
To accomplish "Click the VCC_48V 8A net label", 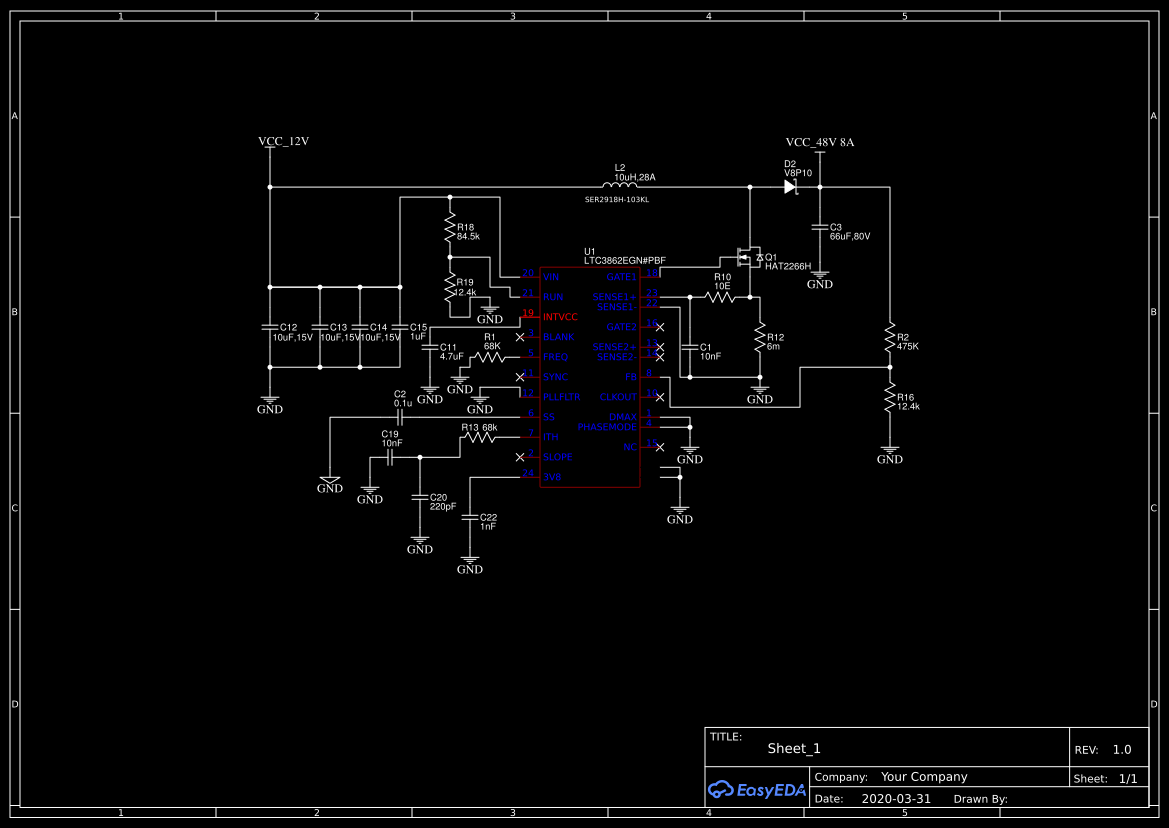I will coord(821,141).
